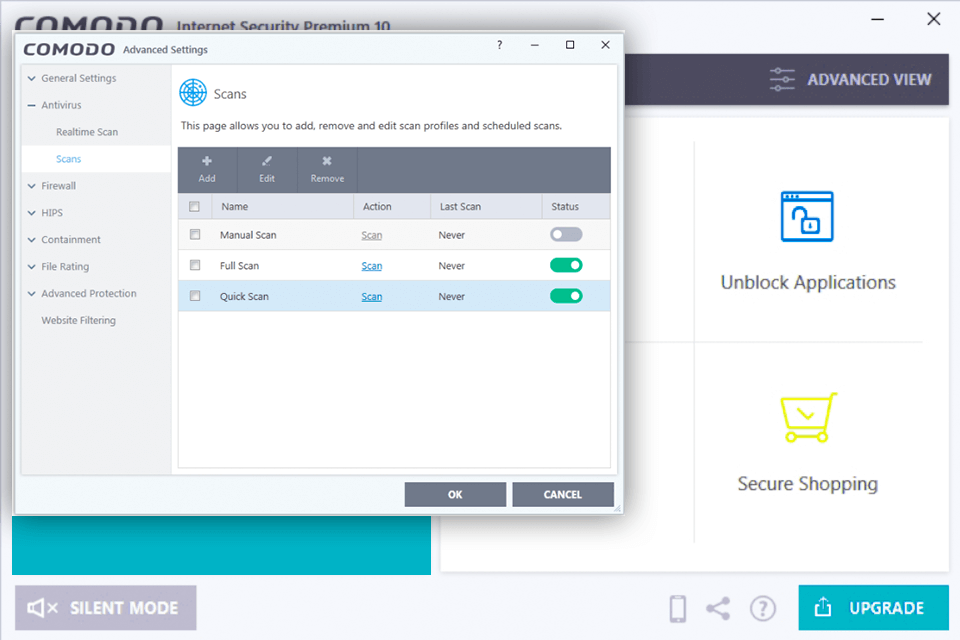Activate SILENT MODE button label

[x=124, y=608]
